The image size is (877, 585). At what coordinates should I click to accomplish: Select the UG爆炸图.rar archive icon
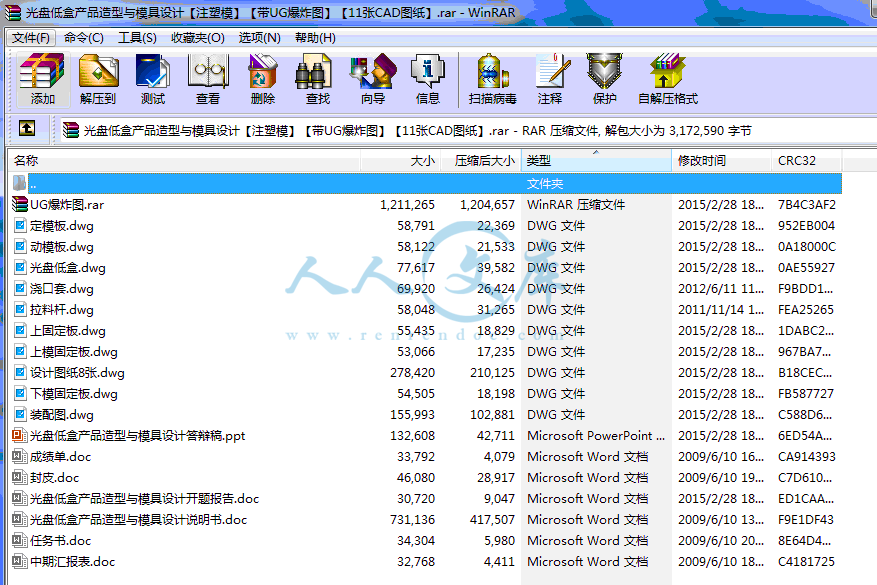click(20, 204)
